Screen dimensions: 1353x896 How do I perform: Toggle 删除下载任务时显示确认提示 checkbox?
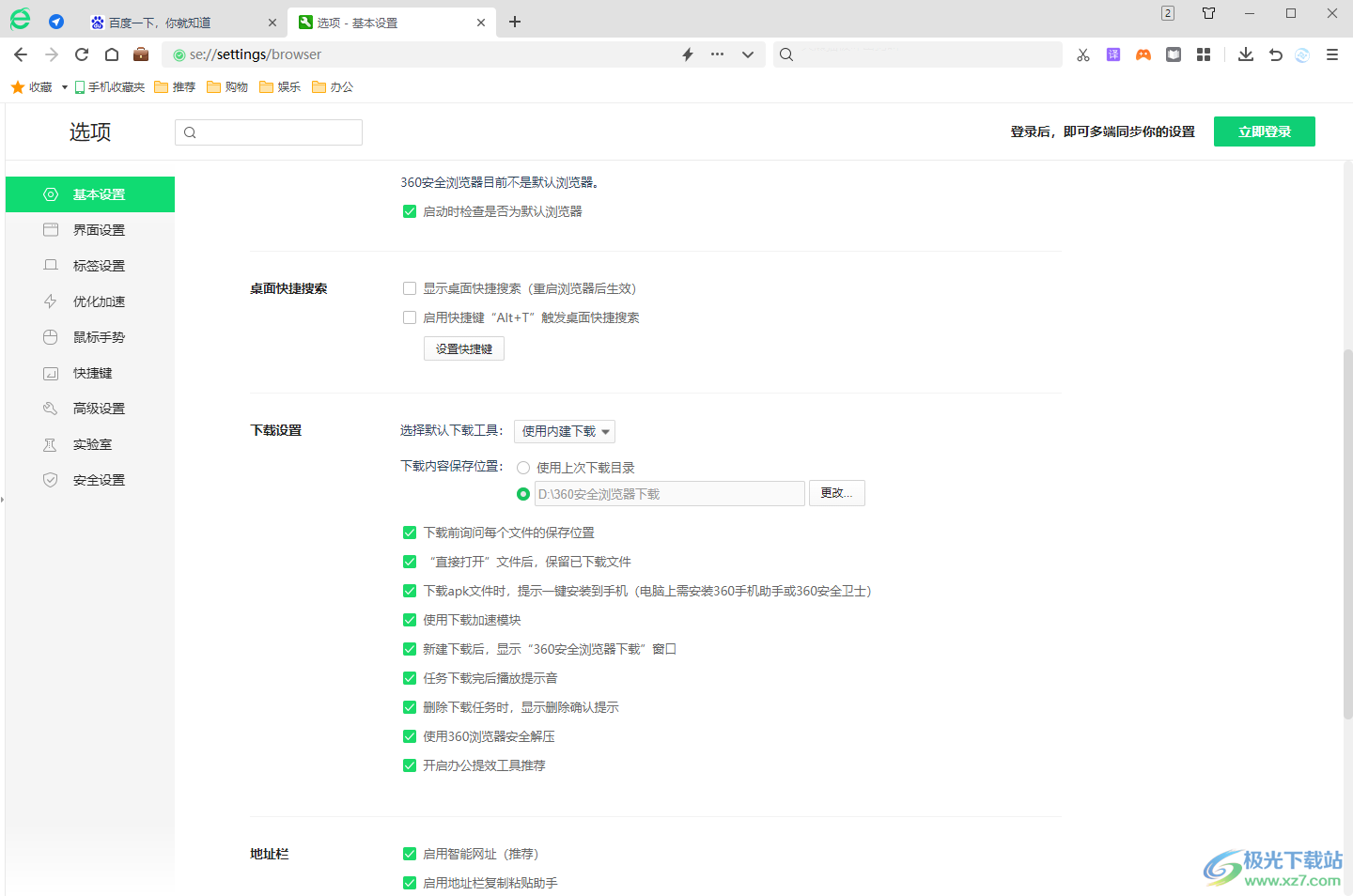(x=410, y=707)
